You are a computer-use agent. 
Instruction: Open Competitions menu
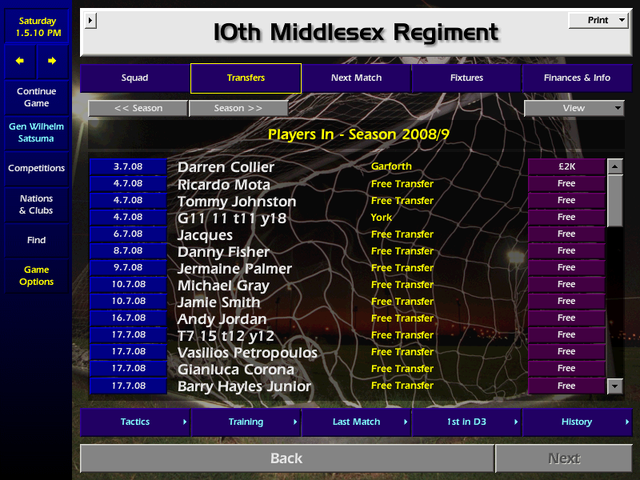point(36,168)
